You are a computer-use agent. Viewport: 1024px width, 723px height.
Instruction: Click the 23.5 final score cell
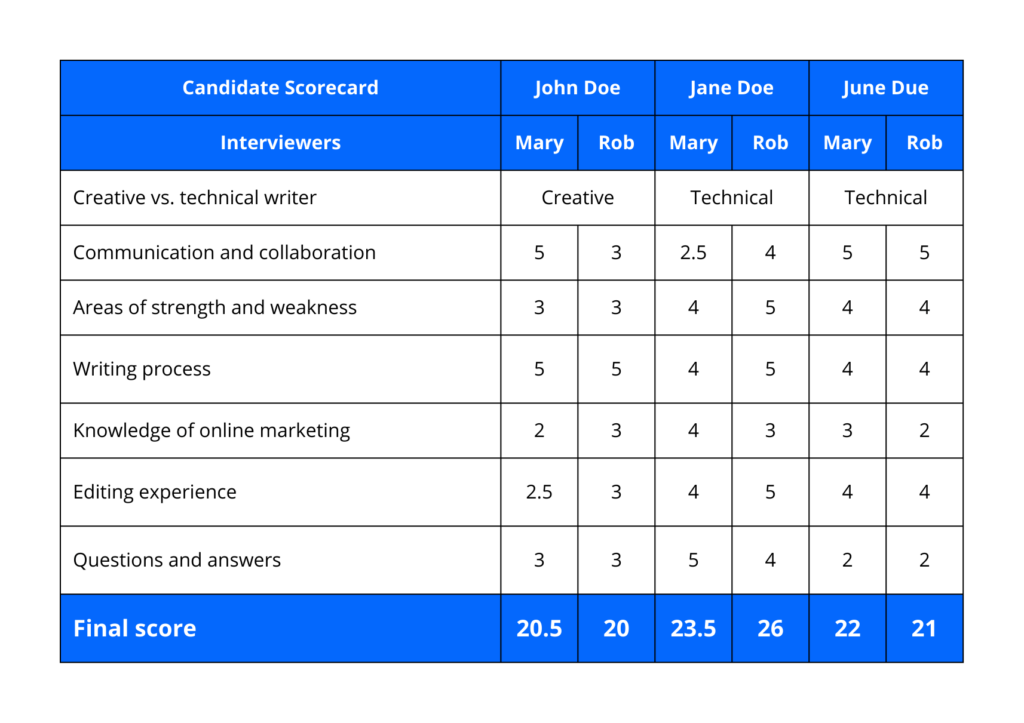pyautogui.click(x=693, y=629)
